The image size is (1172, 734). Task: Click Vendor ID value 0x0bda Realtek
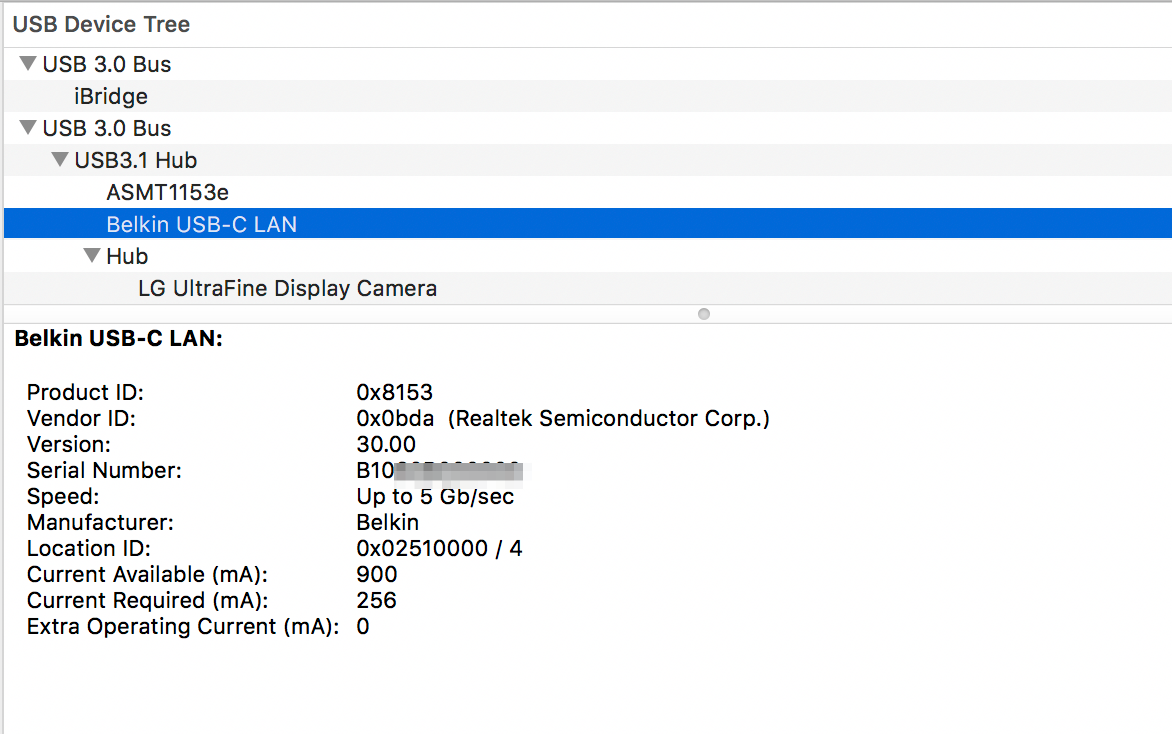coord(563,419)
